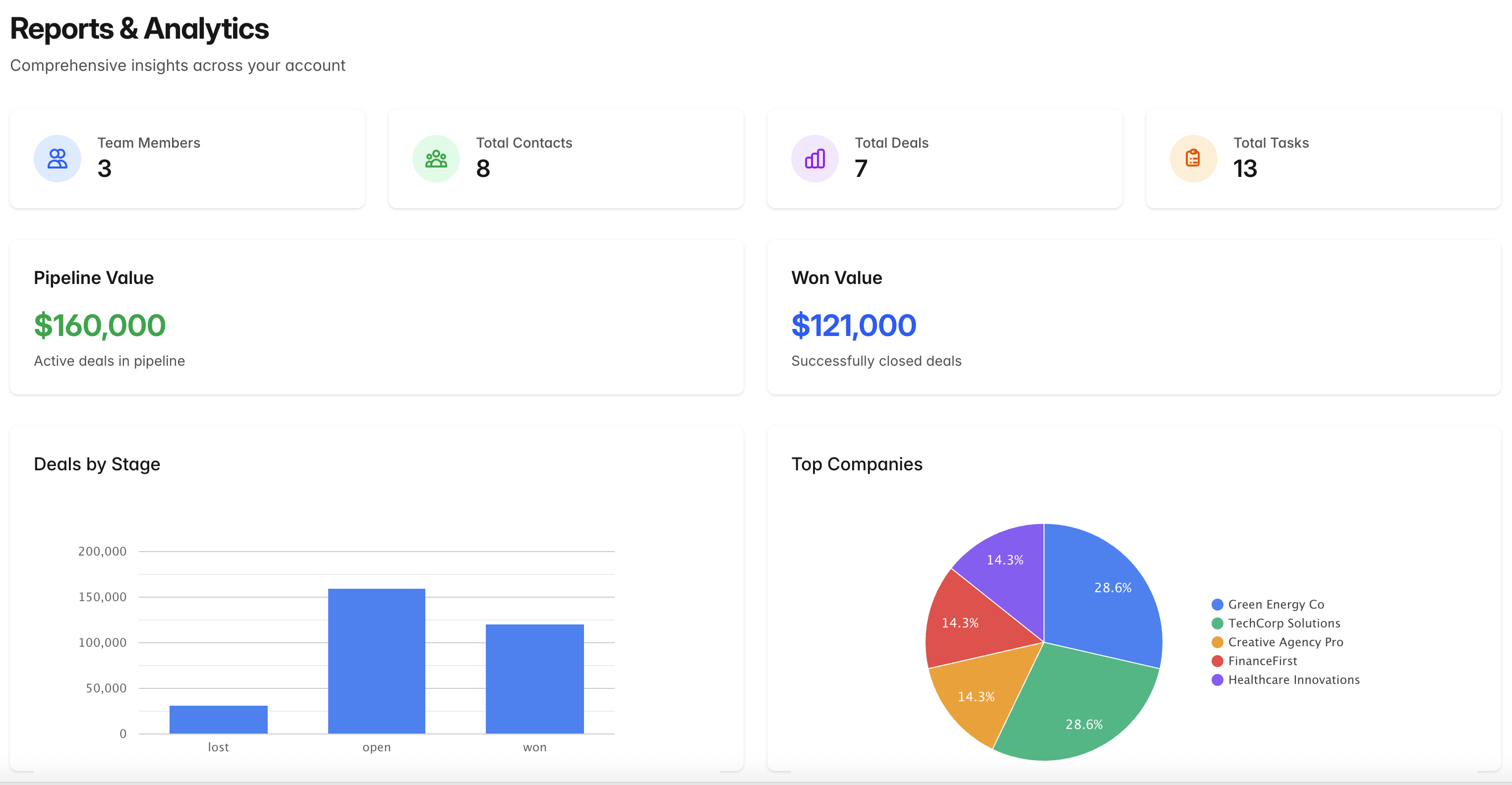Image resolution: width=1512 pixels, height=785 pixels.
Task: Click the Team Members people icon
Action: [x=57, y=159]
